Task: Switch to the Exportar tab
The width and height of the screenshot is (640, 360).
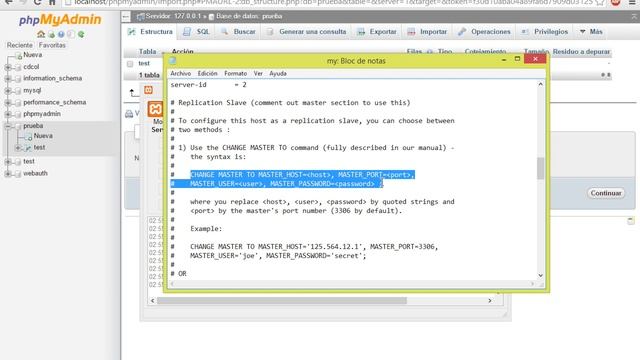Action: (377, 32)
